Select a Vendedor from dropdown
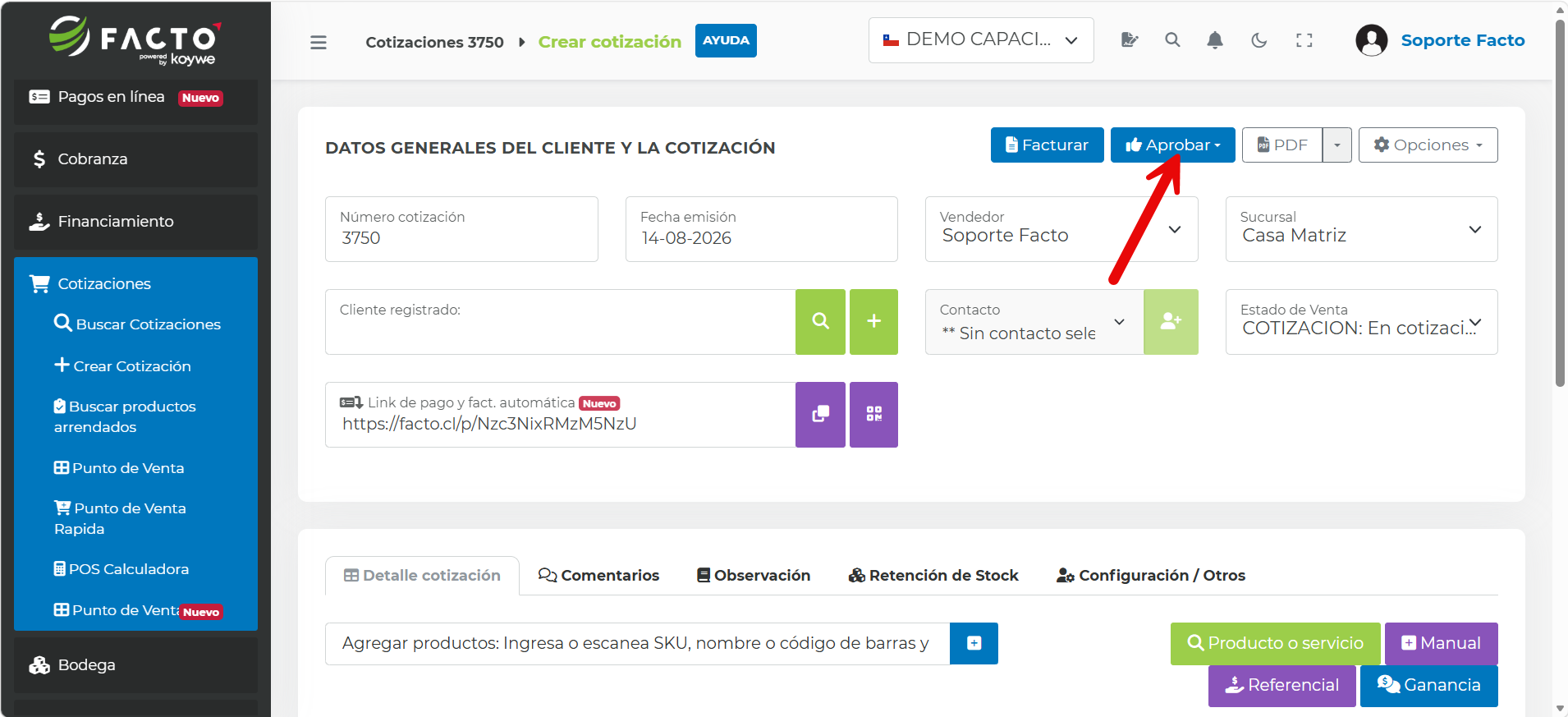This screenshot has height=717, width=1568. pyautogui.click(x=1061, y=229)
